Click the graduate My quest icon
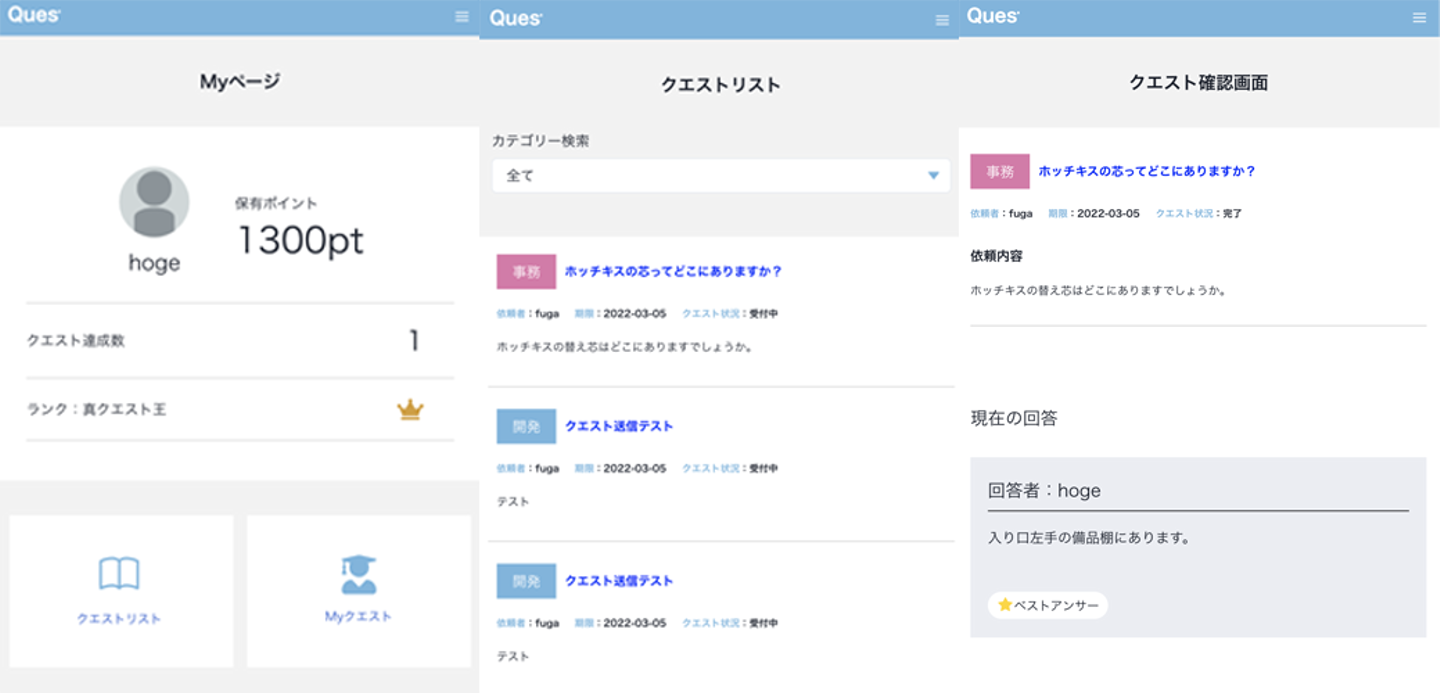The width and height of the screenshot is (1440, 693). click(358, 574)
